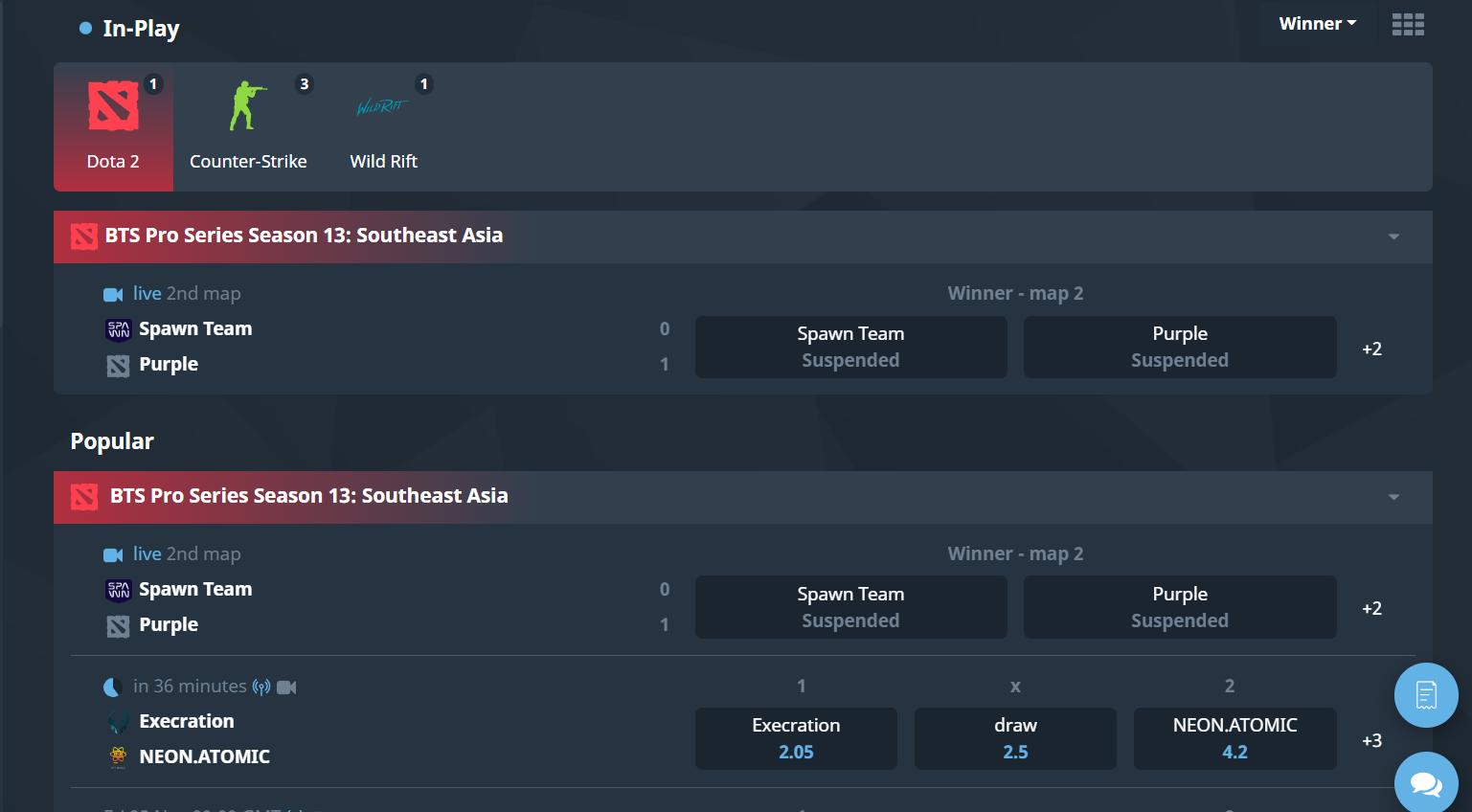Click the broadcast signal icon beside 36 minutes
This screenshot has width=1472, height=812.
pos(261,687)
